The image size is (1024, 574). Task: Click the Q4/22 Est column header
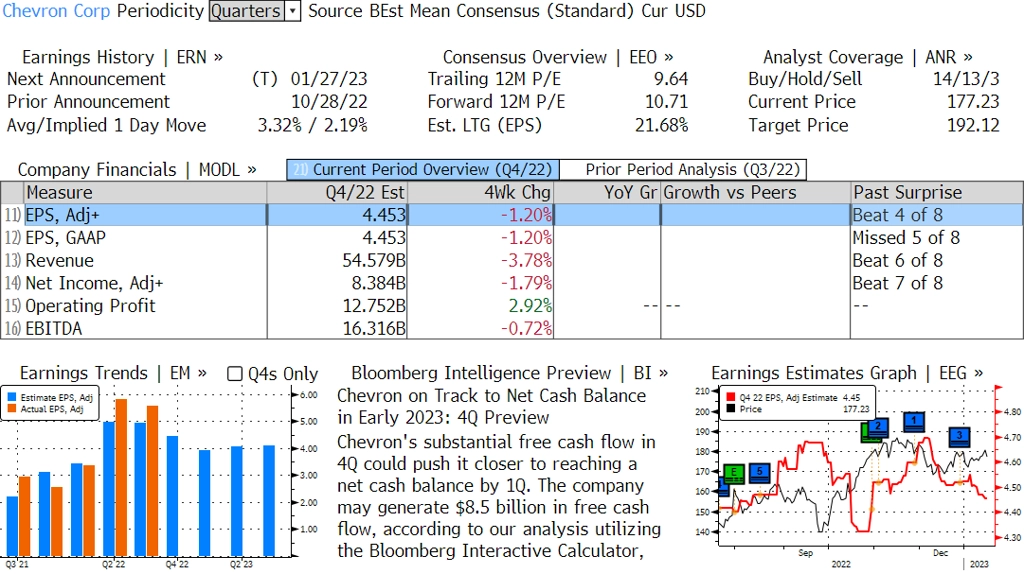tap(337, 193)
